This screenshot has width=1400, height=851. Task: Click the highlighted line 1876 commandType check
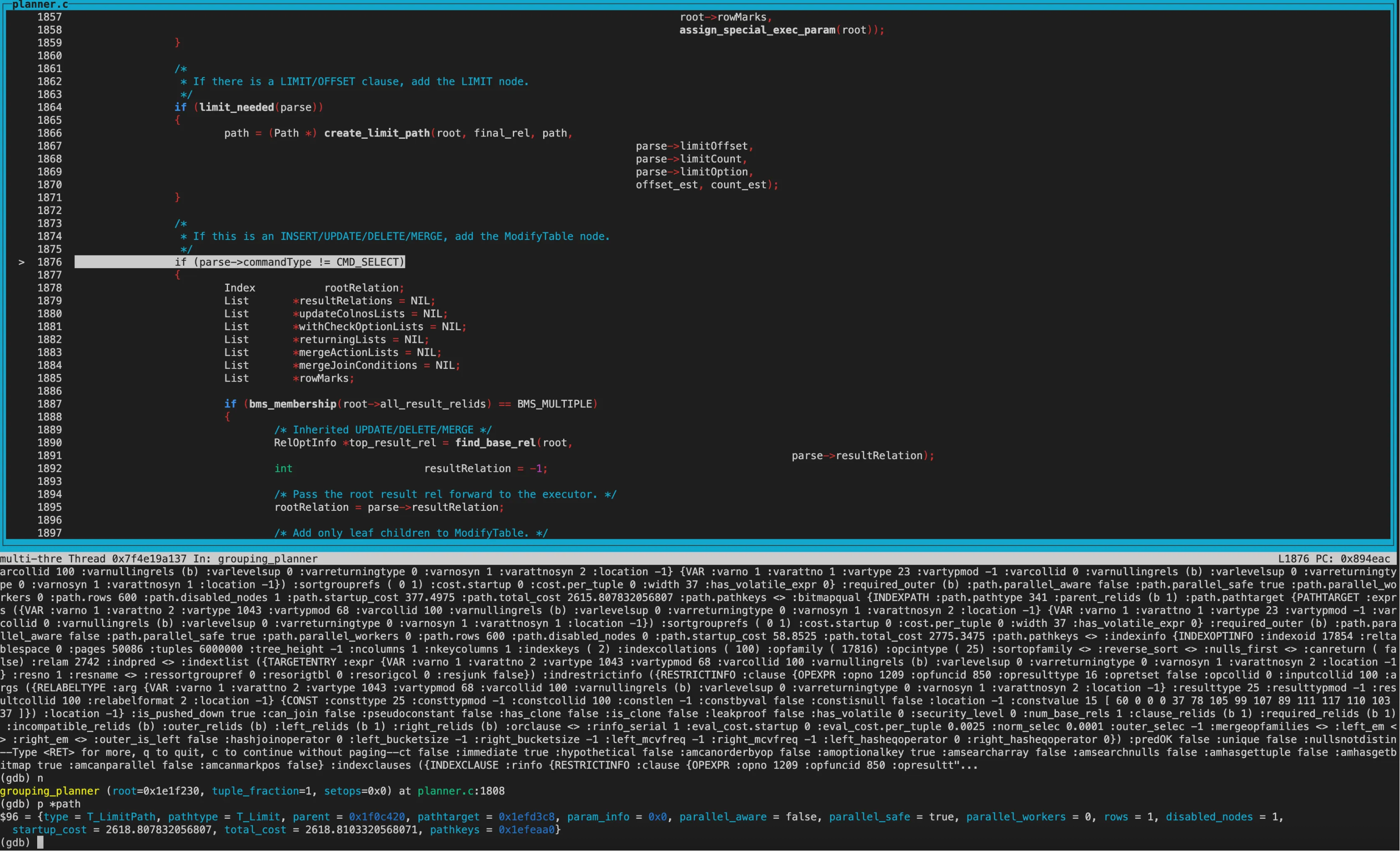coord(289,262)
